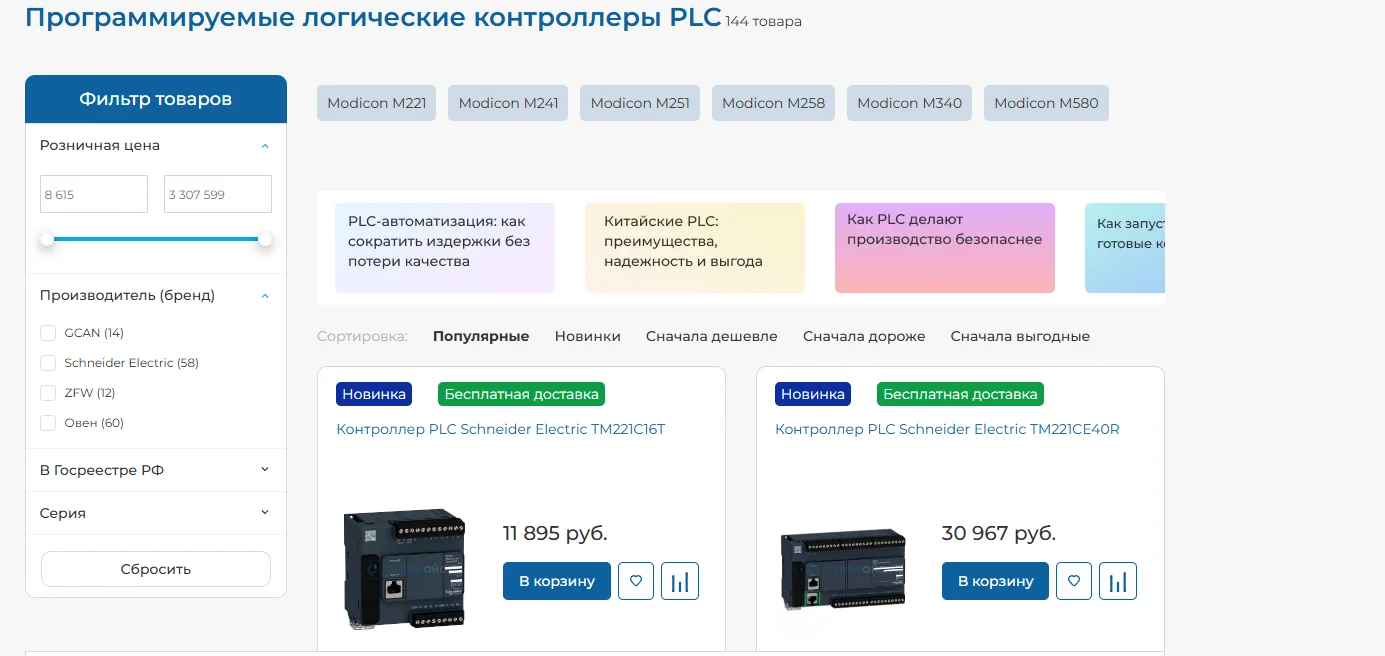Sort products by Сначала выгодные
Screen dimensions: 1385x656
tap(1020, 336)
